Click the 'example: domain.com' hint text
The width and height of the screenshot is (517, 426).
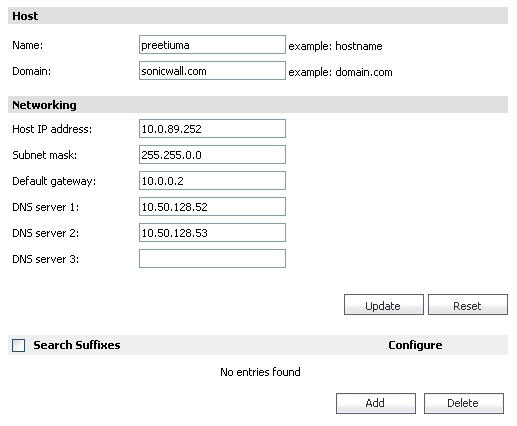[340, 72]
